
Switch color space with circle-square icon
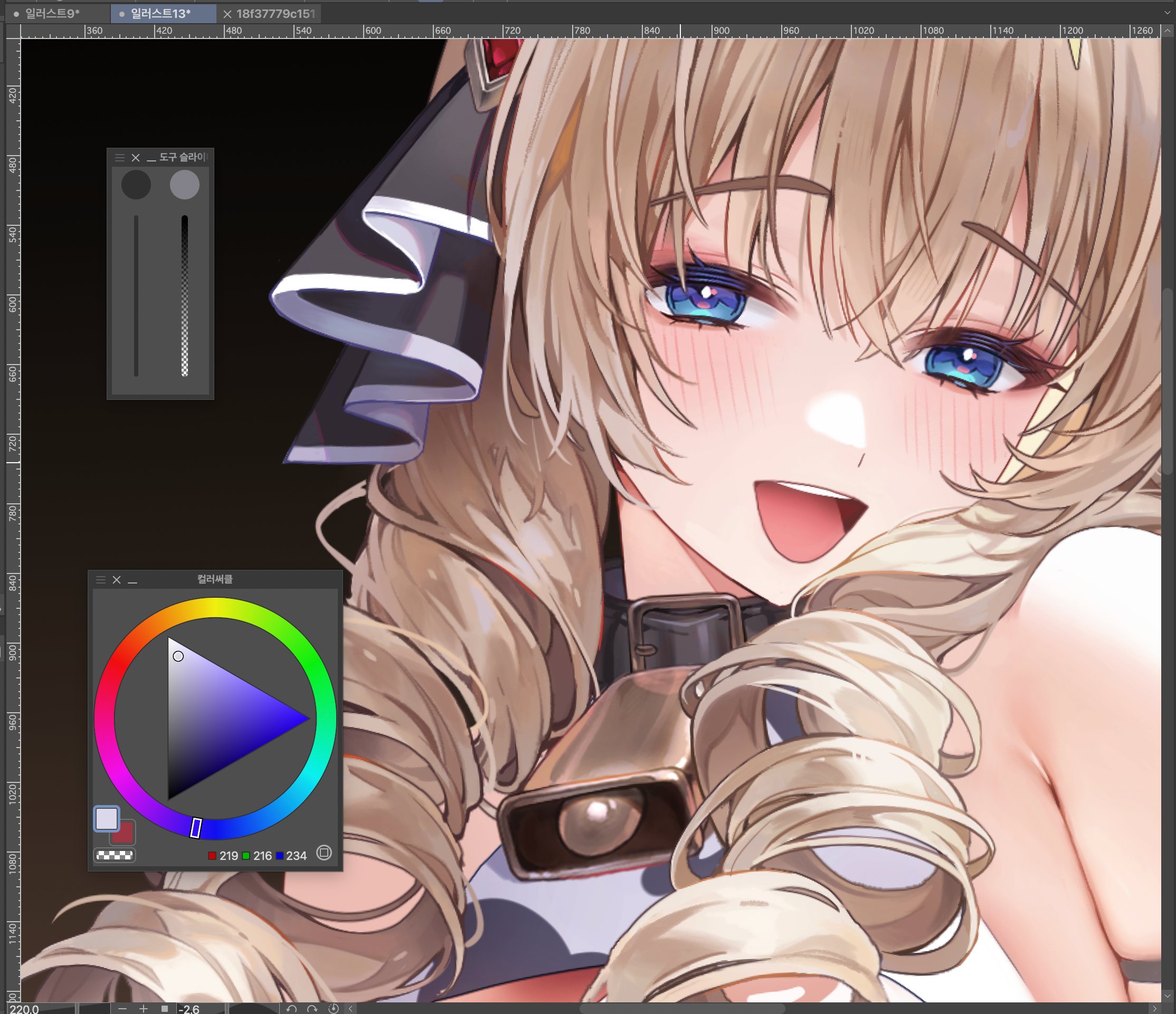pyautogui.click(x=324, y=852)
